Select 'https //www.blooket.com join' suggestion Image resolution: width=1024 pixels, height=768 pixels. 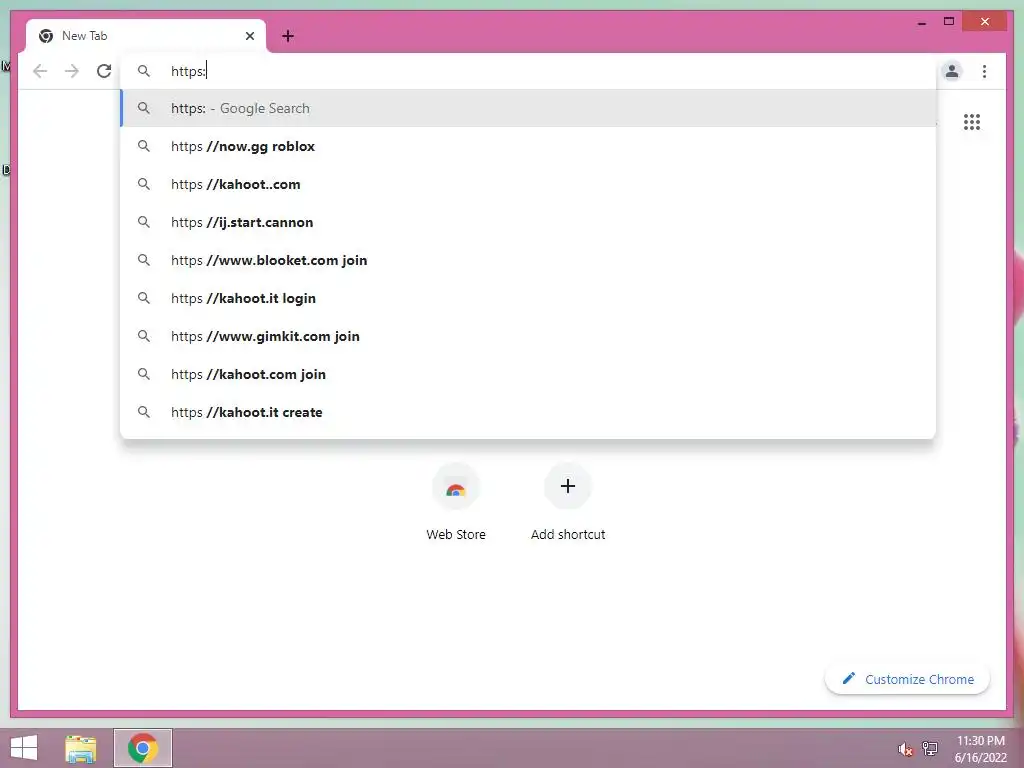pyautogui.click(x=528, y=260)
